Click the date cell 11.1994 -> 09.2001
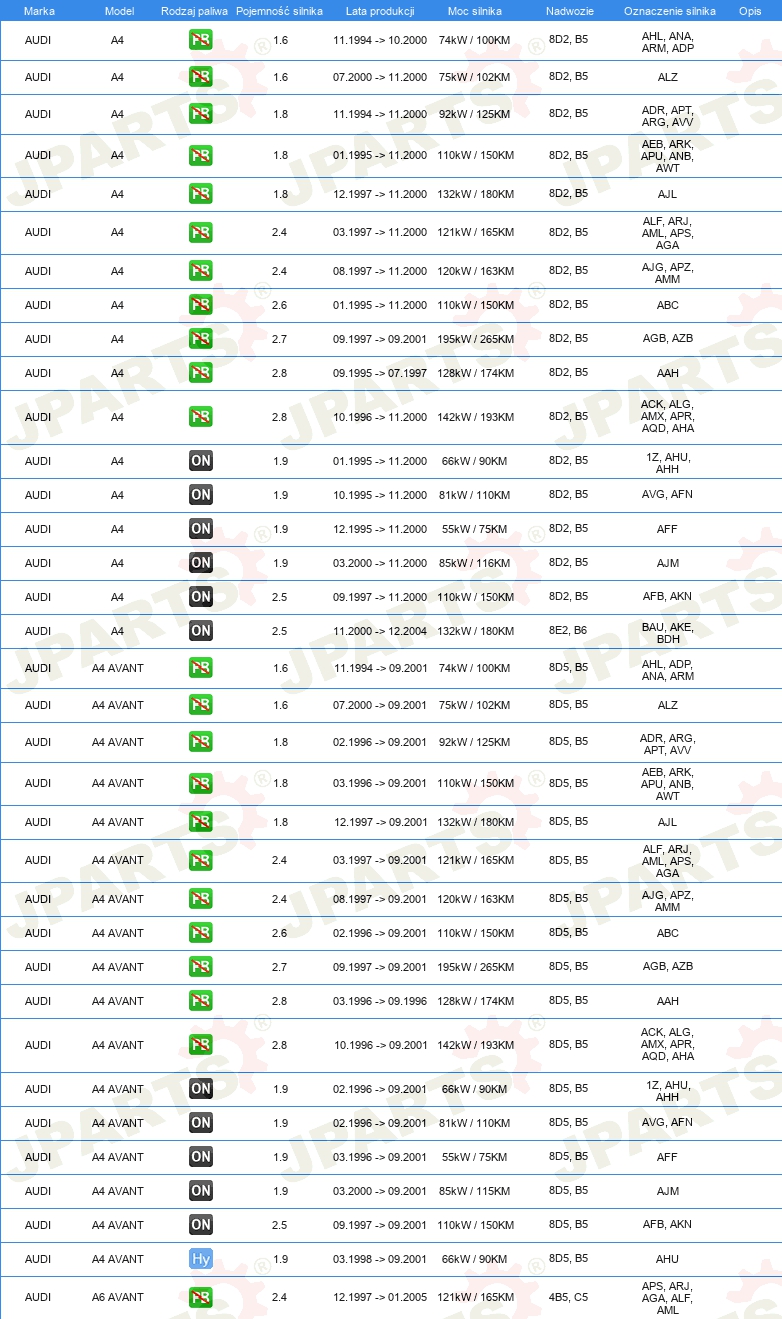Viewport: 782px width, 1319px height. [x=380, y=668]
